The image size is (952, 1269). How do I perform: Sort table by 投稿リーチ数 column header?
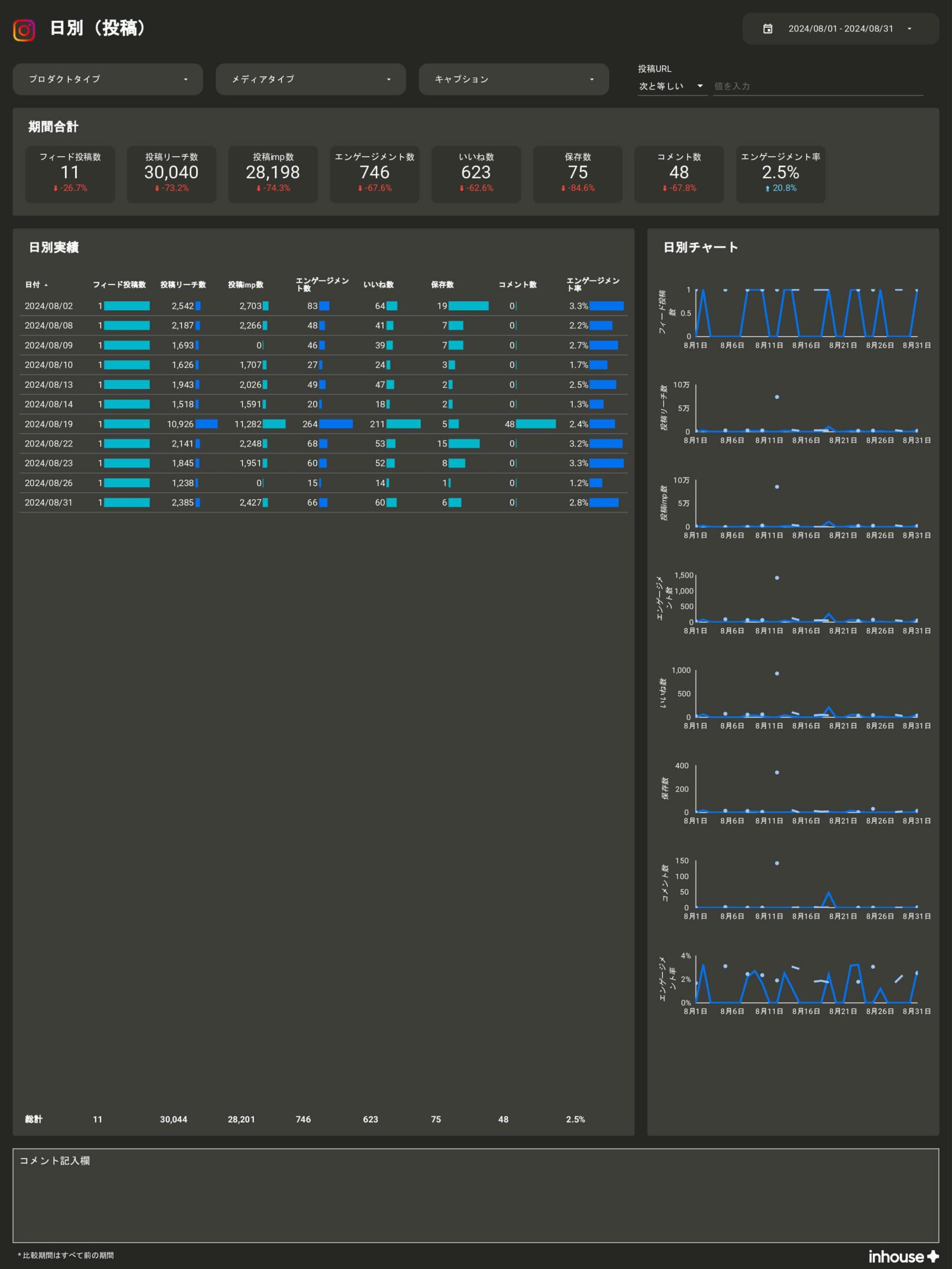coord(183,285)
